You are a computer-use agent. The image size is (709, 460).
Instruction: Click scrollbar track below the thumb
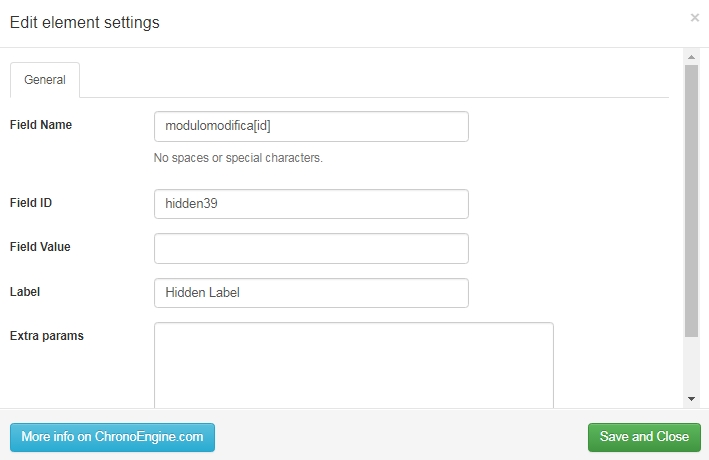coord(691,365)
